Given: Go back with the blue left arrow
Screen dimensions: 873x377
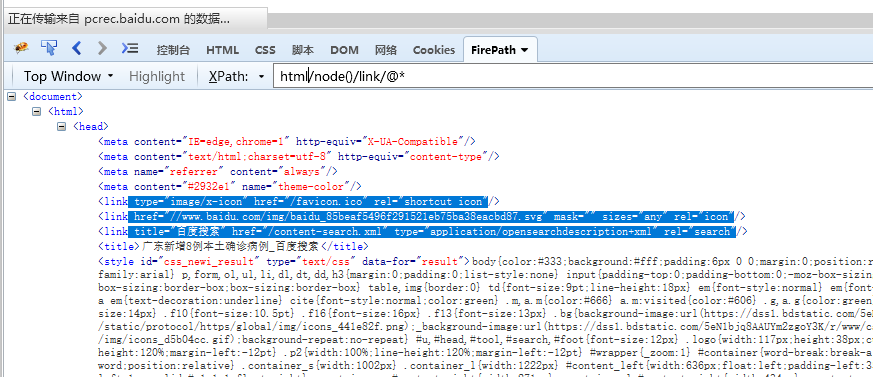Looking at the screenshot, I should (77, 48).
